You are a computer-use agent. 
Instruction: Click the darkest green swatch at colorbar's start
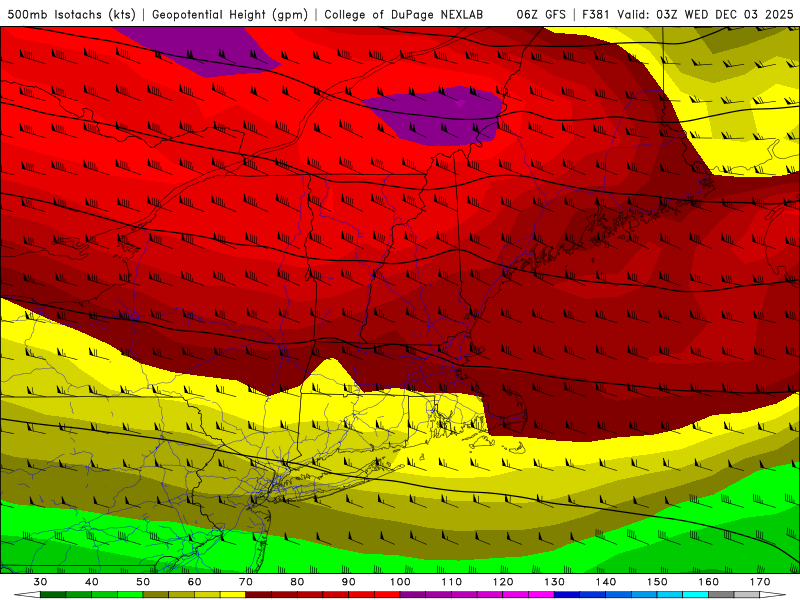(53, 595)
